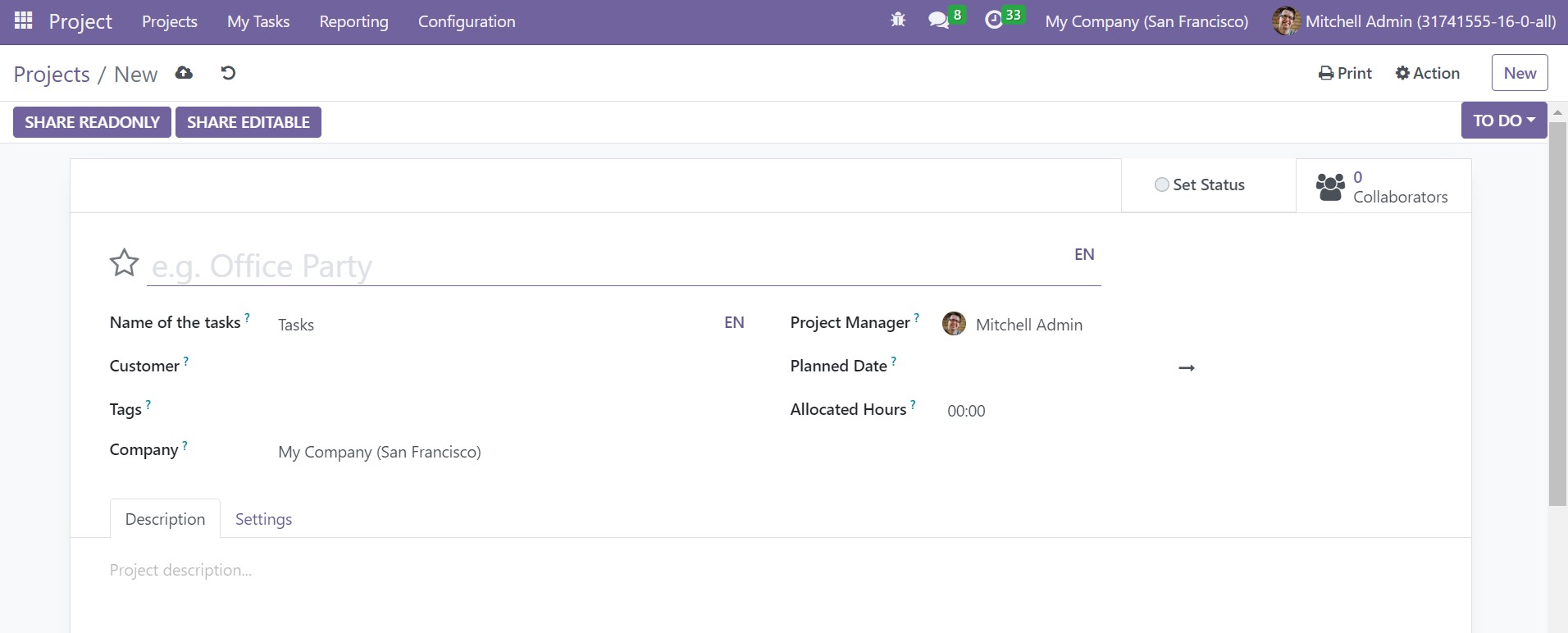Open the Action dropdown menu
Image resolution: width=1568 pixels, height=633 pixels.
[1427, 73]
